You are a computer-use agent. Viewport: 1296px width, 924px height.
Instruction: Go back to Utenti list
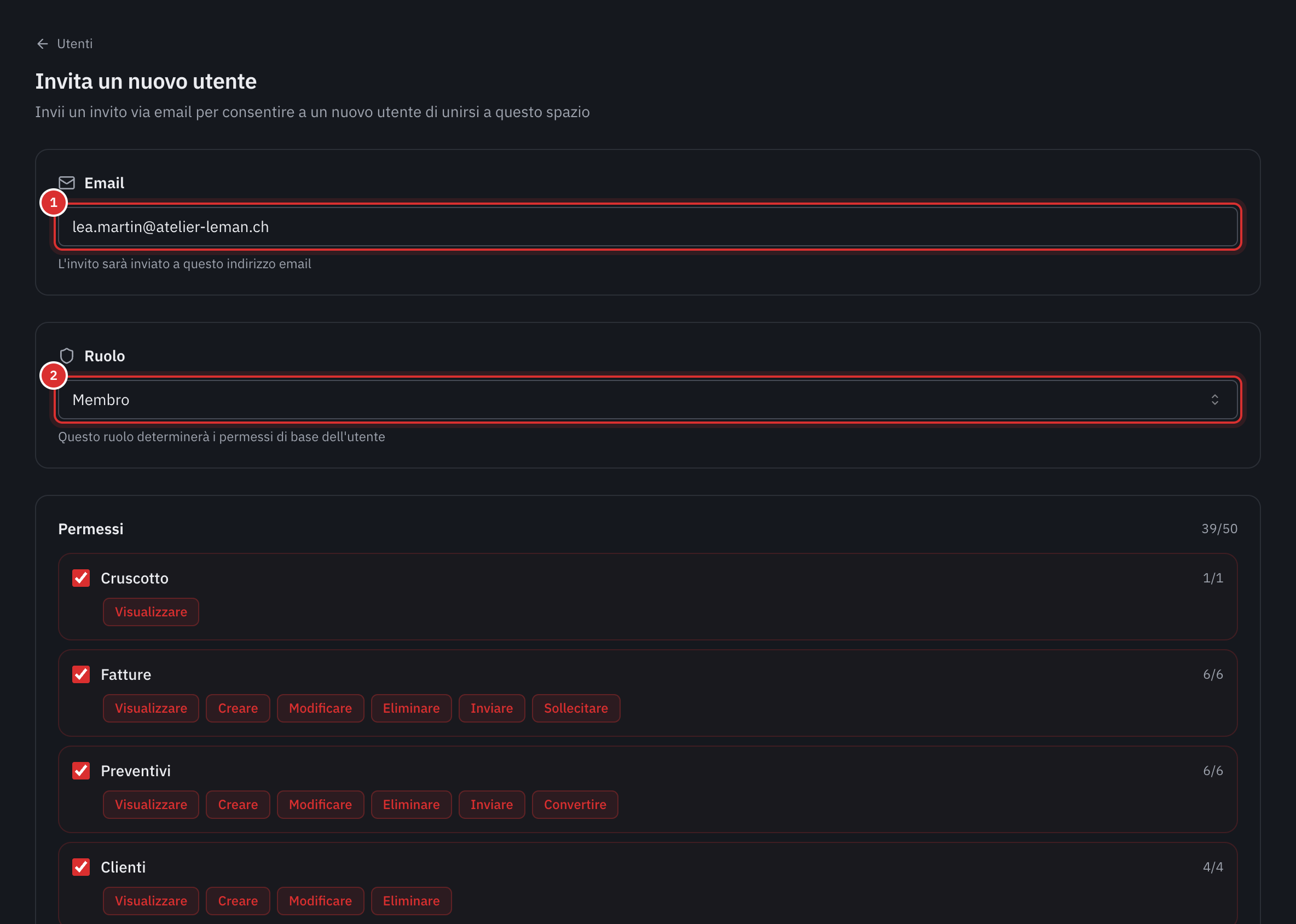pos(64,44)
